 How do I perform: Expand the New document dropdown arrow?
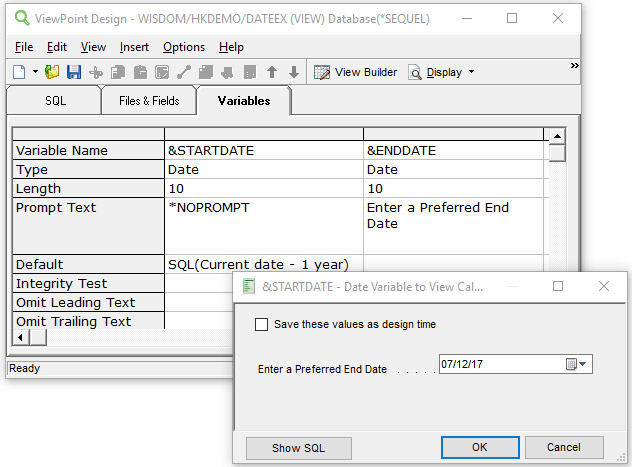click(35, 72)
